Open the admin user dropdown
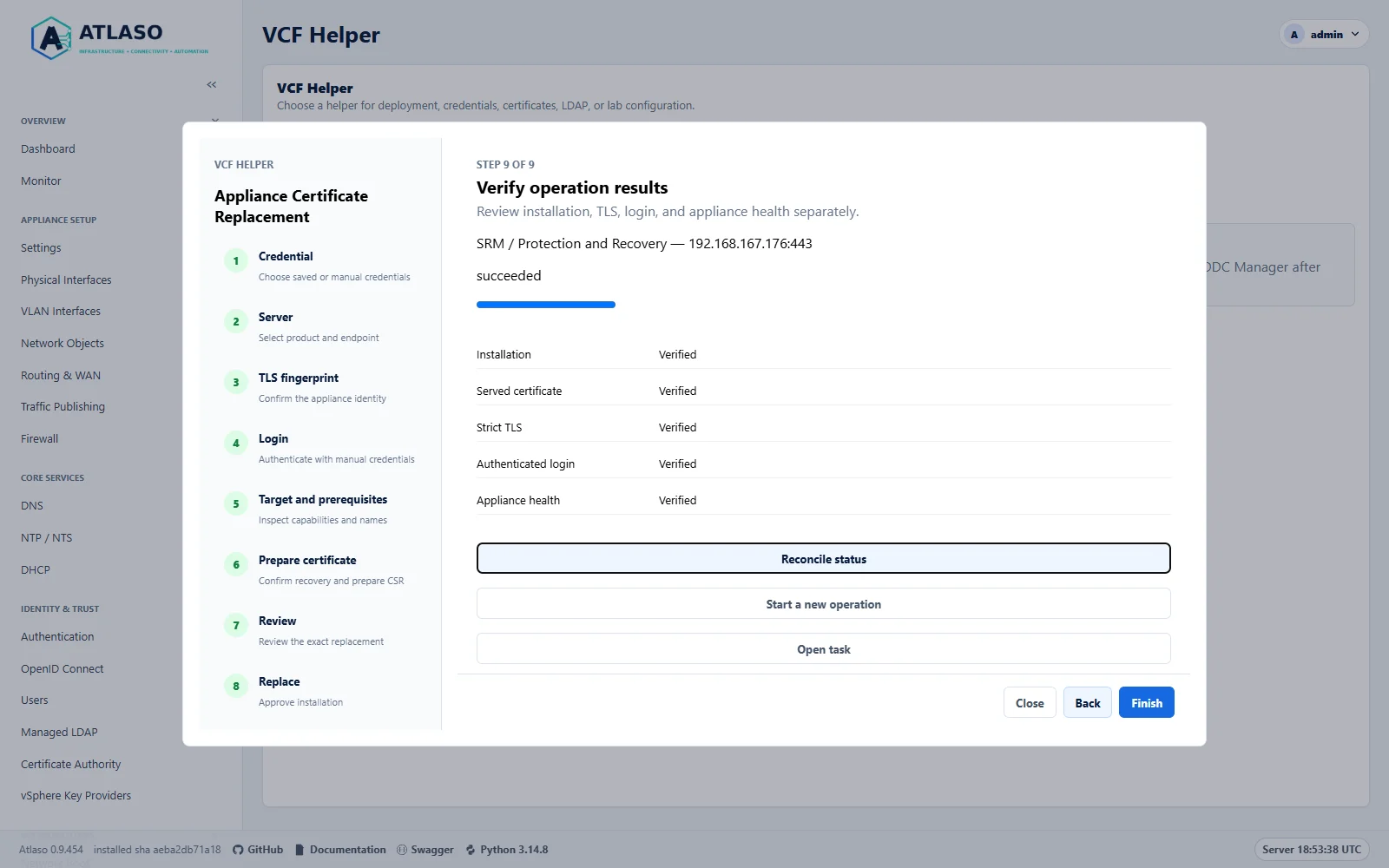1389x868 pixels. click(x=1325, y=35)
